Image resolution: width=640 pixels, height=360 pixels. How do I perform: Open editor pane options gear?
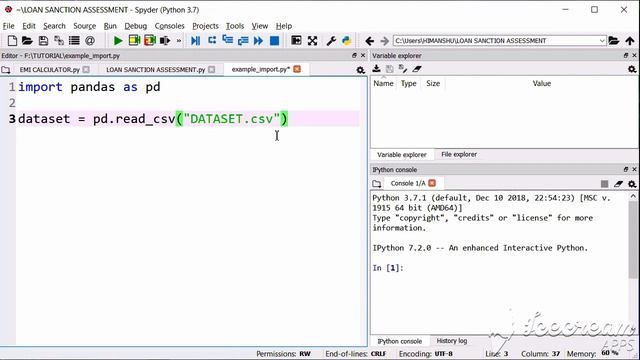point(360,70)
